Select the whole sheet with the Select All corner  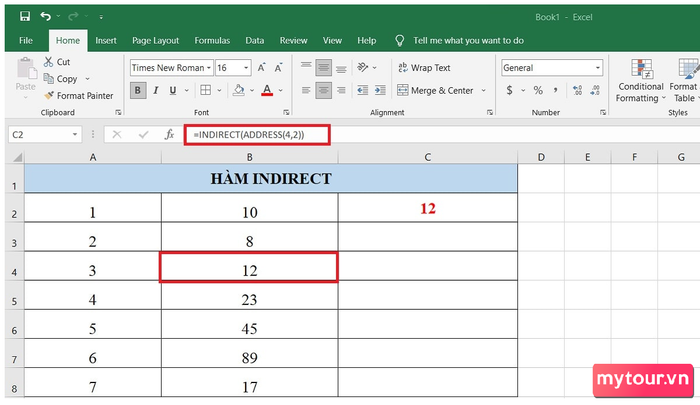(17, 157)
